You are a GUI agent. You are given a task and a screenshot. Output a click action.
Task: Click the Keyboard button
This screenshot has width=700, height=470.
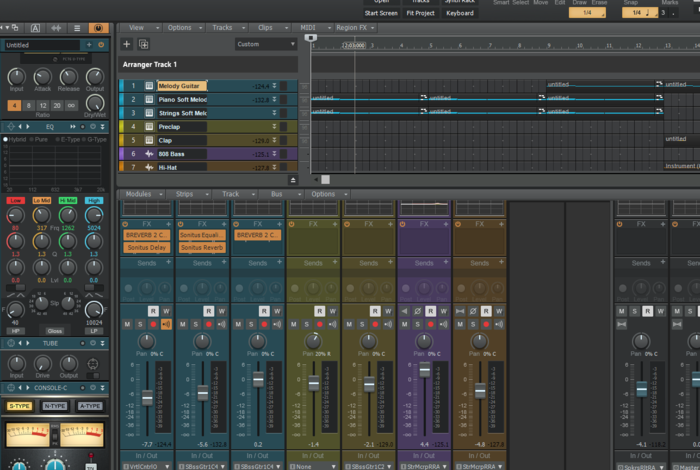tap(459, 13)
